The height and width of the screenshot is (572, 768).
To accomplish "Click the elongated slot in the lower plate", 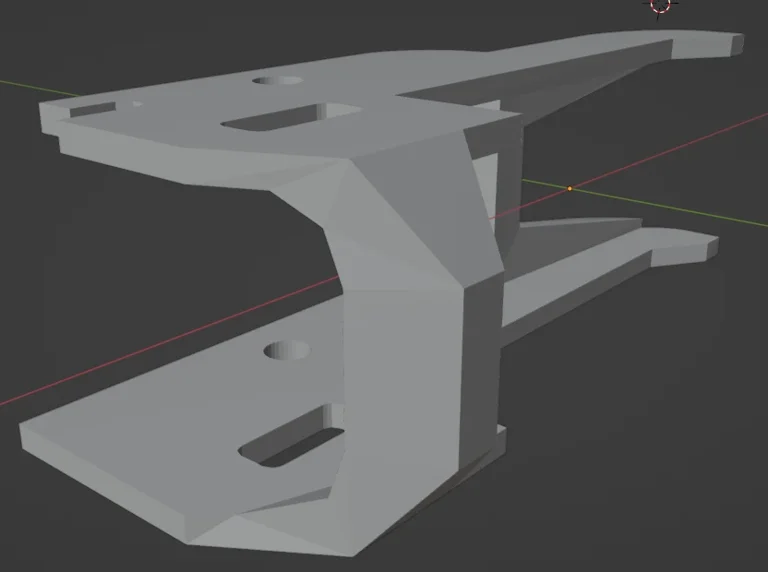I will tap(291, 436).
